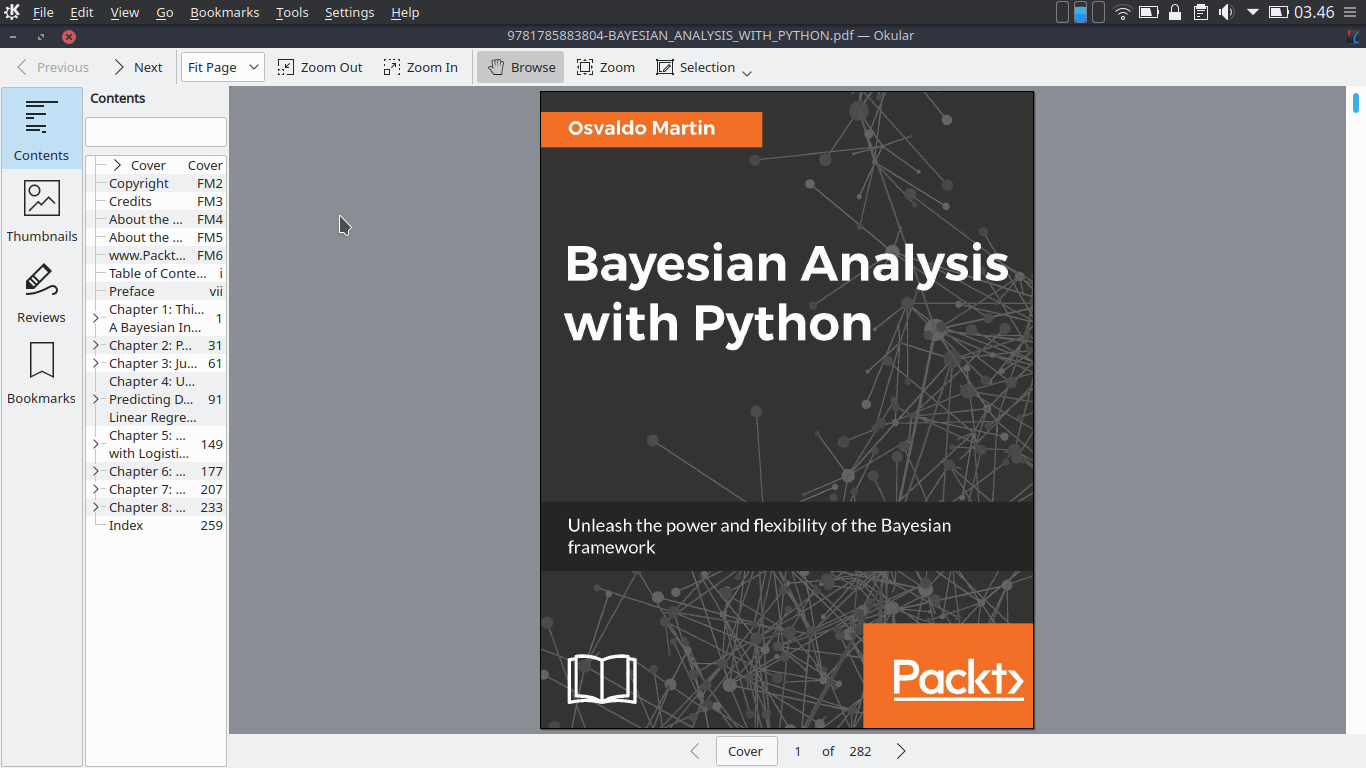The width and height of the screenshot is (1366, 768).
Task: Expand Chapter 5 in contents tree
Action: [x=96, y=444]
